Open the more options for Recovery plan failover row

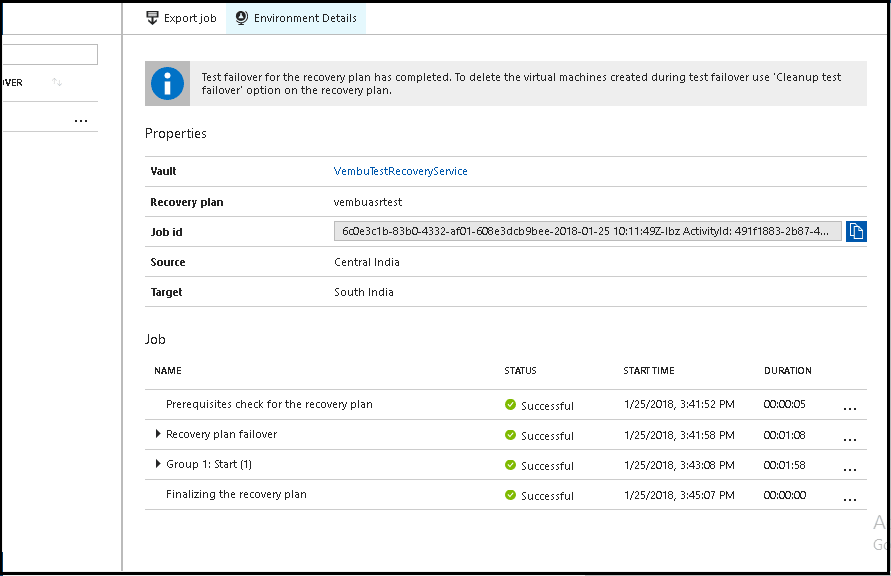coord(850,439)
